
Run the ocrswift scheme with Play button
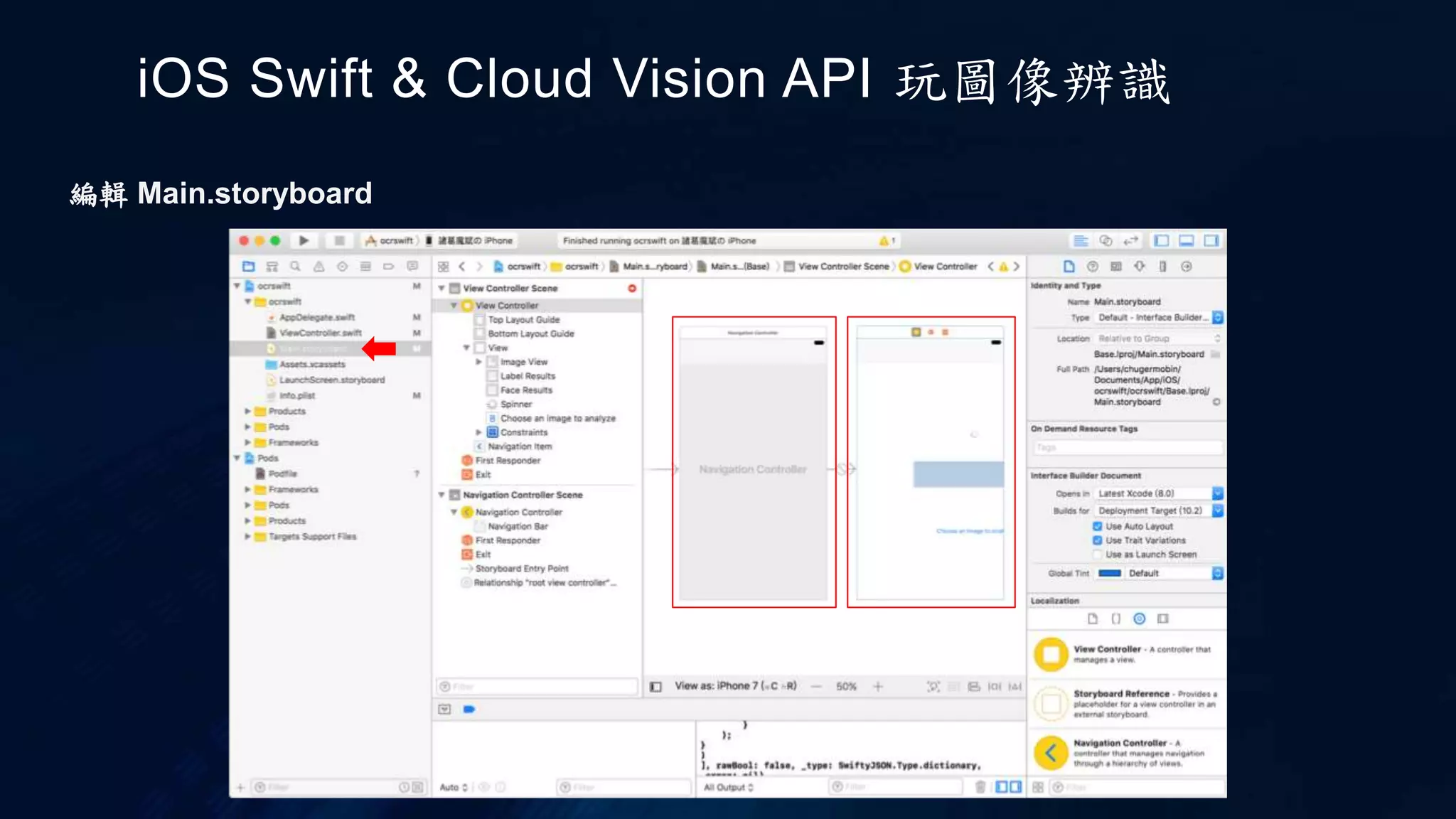point(304,240)
